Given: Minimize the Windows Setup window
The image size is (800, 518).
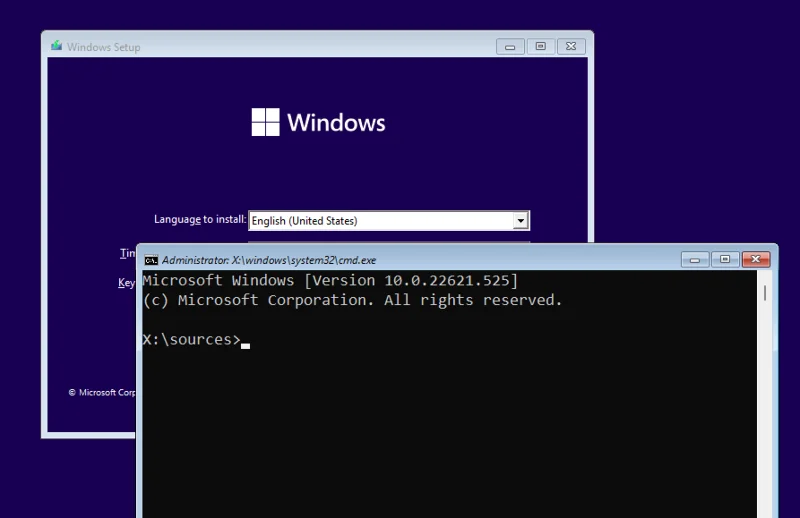Looking at the screenshot, I should click(510, 46).
